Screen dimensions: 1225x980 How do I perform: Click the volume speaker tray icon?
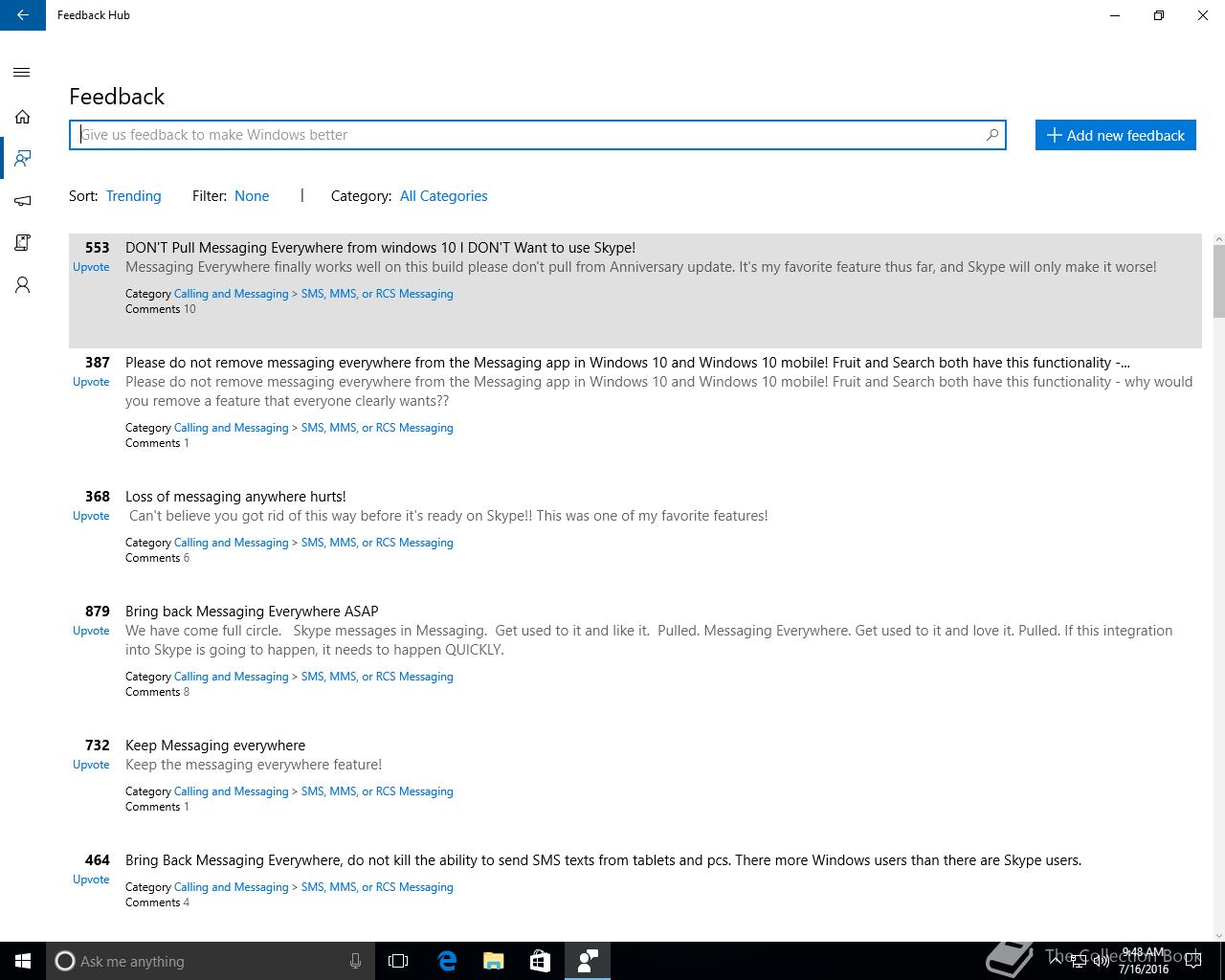[x=1101, y=961]
